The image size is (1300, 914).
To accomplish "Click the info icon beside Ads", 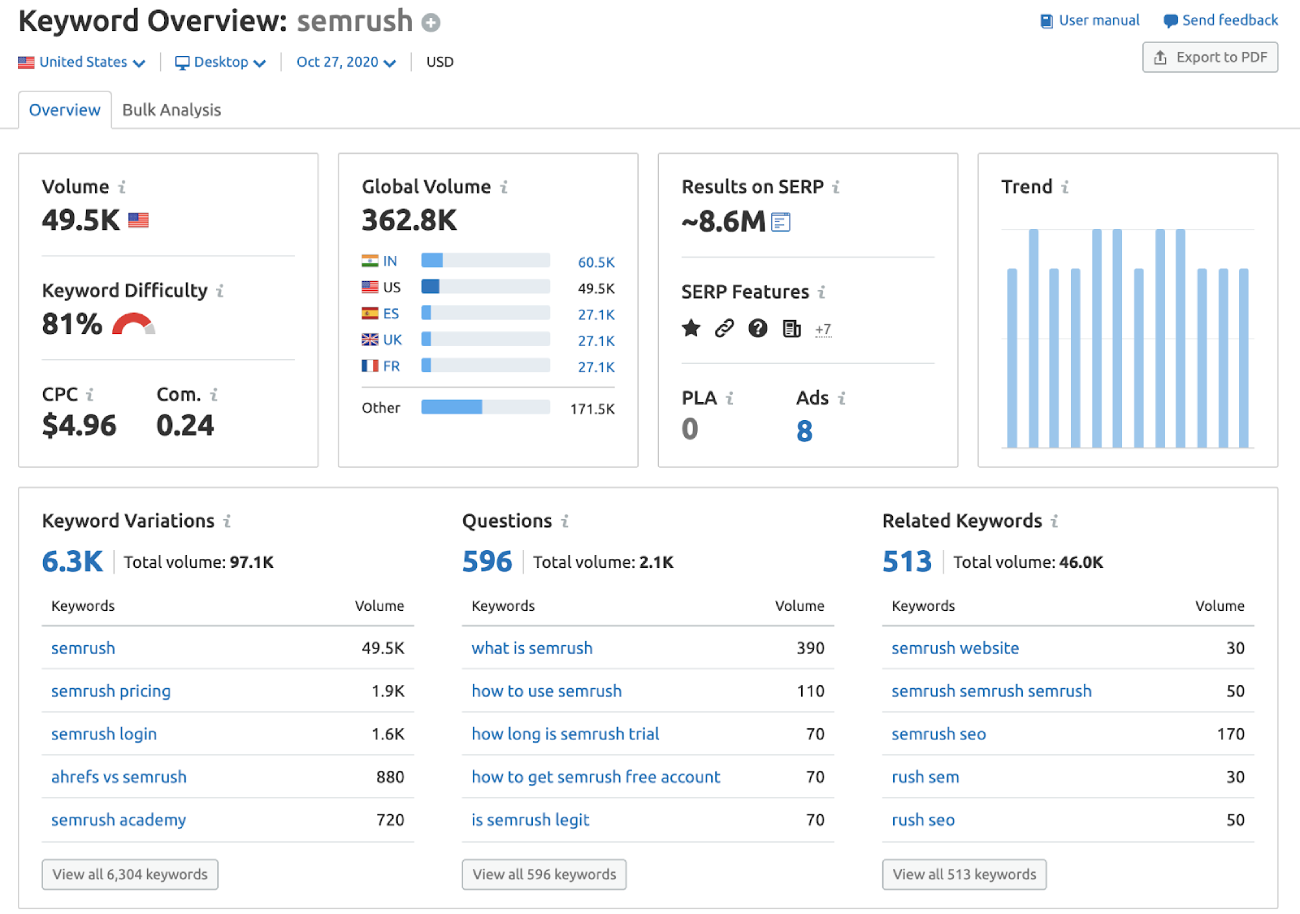I will coord(842,399).
